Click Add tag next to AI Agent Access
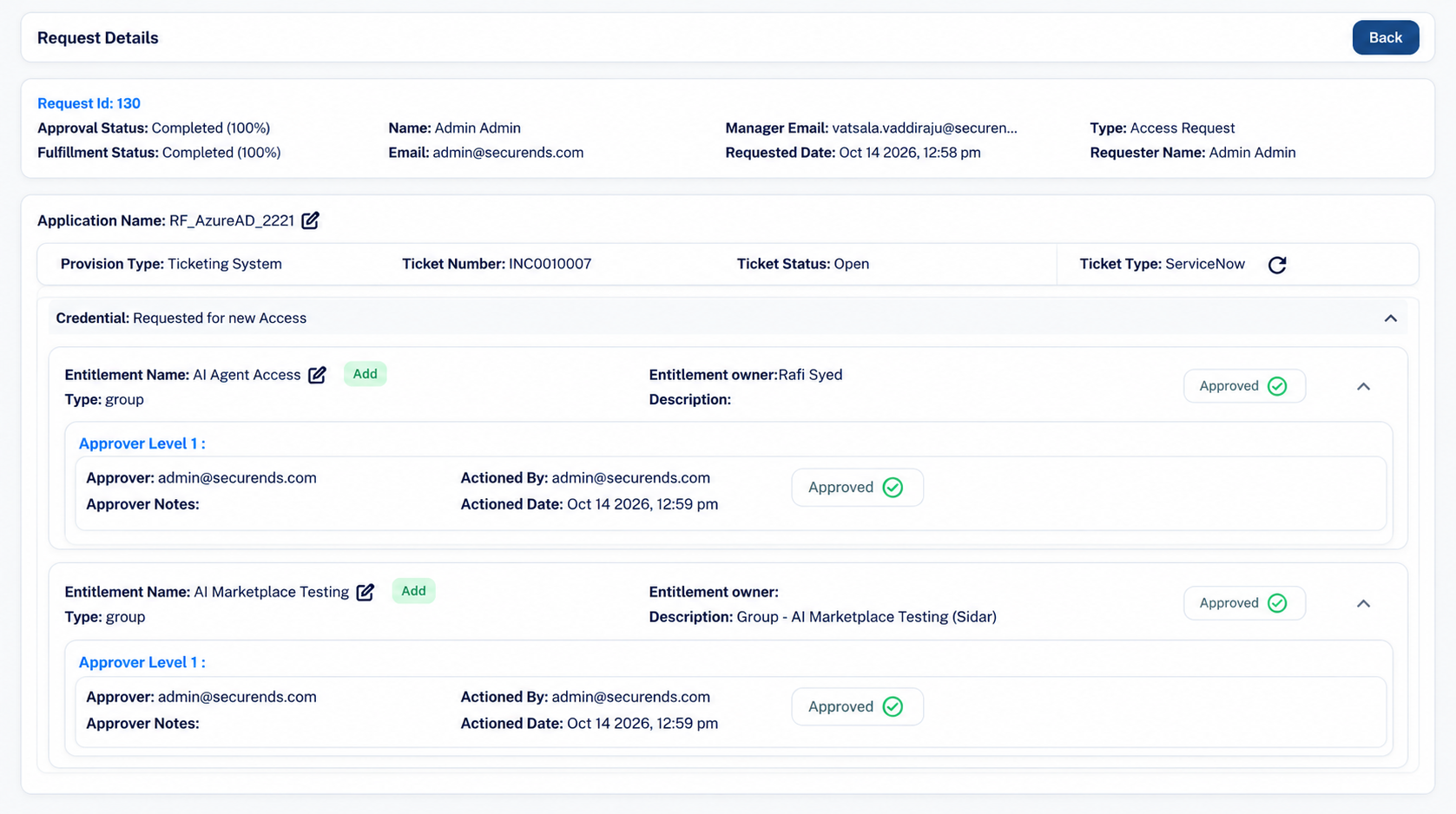The image size is (1456, 814). [365, 374]
